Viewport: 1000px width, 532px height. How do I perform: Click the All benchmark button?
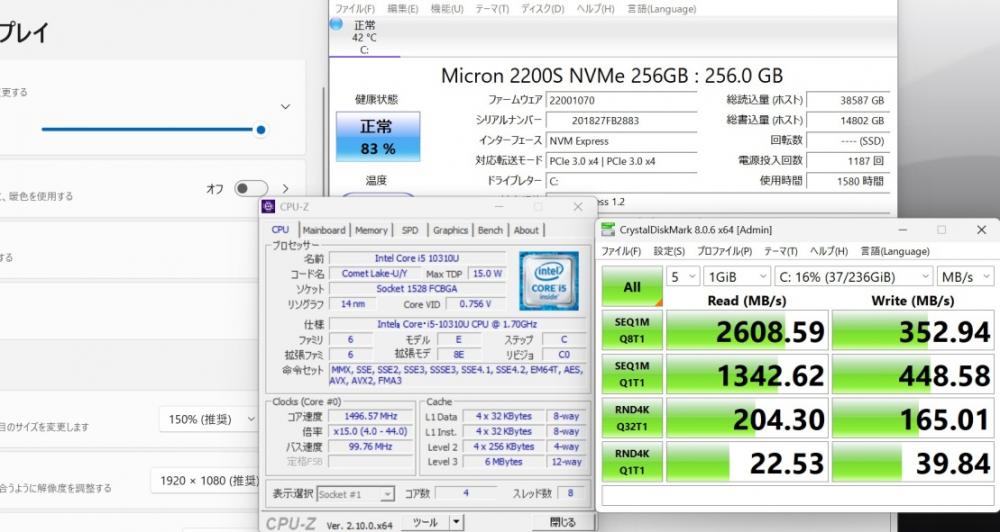(632, 286)
